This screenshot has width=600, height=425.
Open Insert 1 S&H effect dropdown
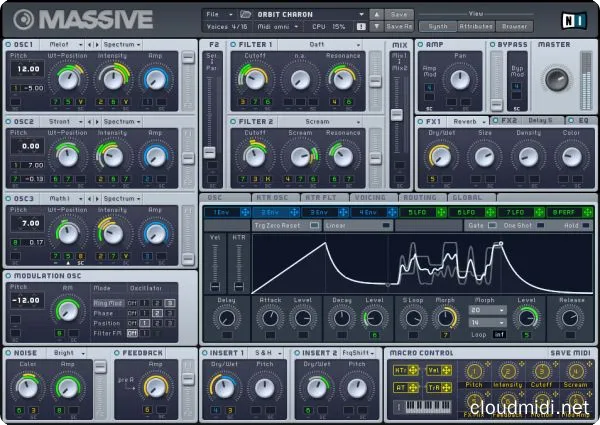pos(266,353)
